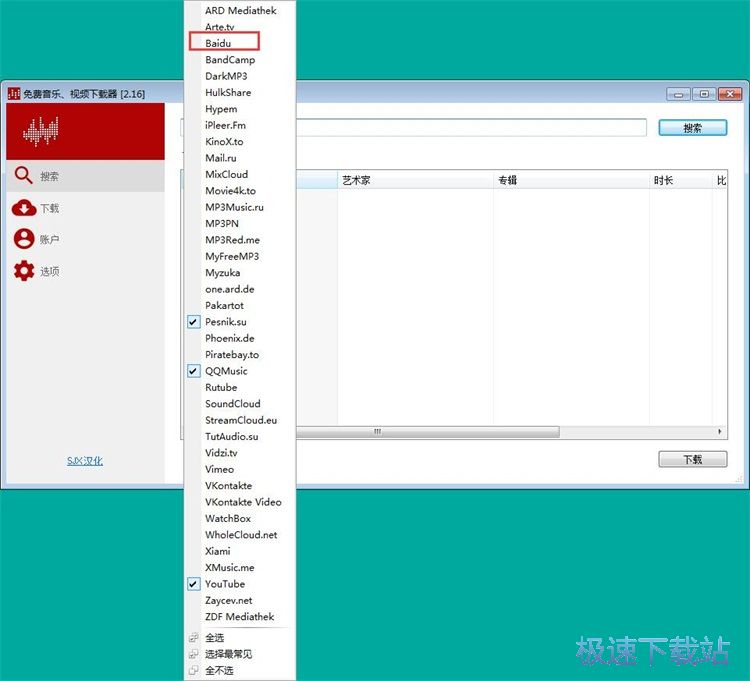This screenshot has width=750, height=681.
Task: Click the 专辑 column header
Action: click(571, 180)
